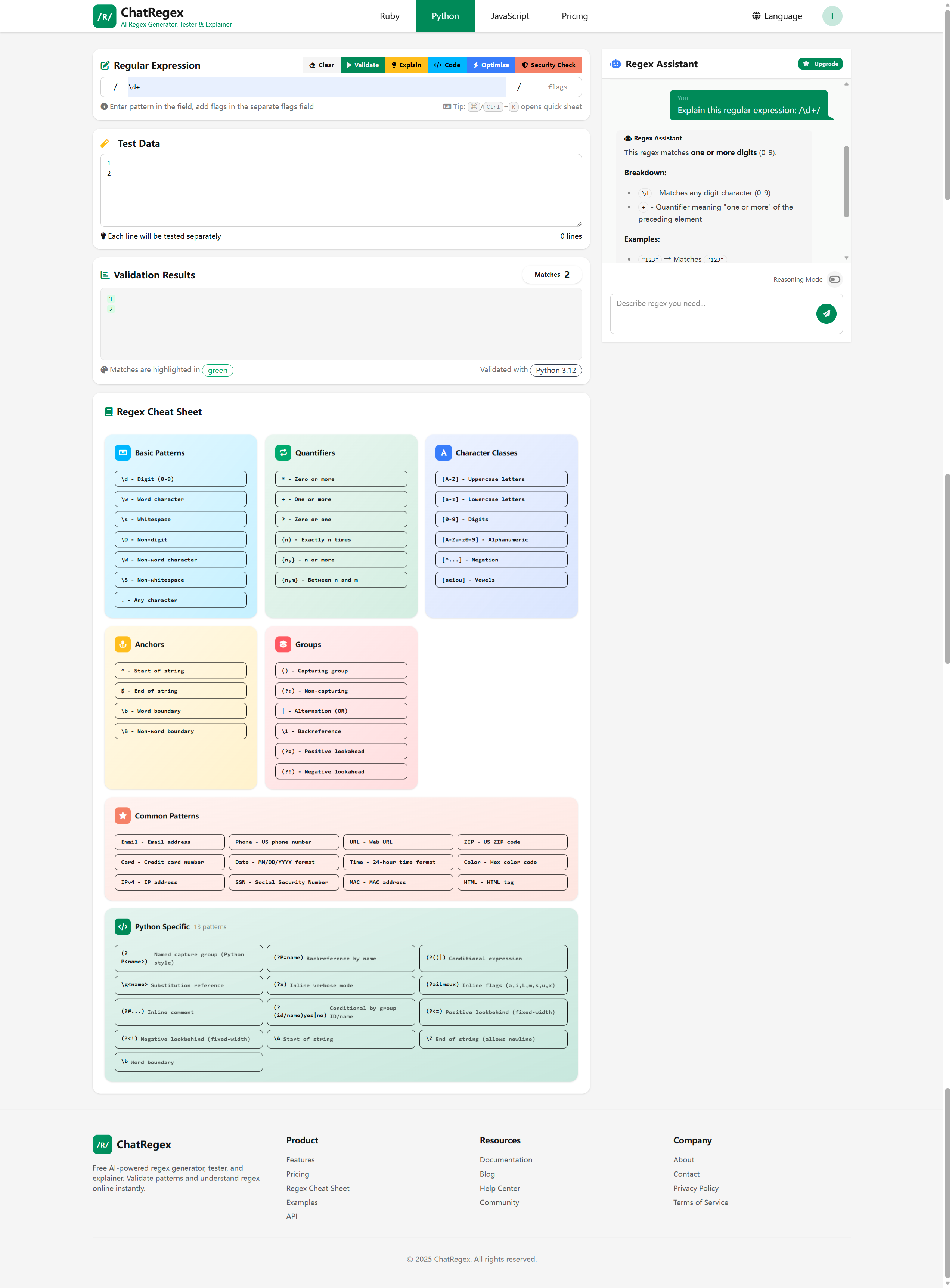Image resolution: width=952 pixels, height=1288 pixels.
Task: Send a message in Regex Assistant
Action: tap(827, 313)
